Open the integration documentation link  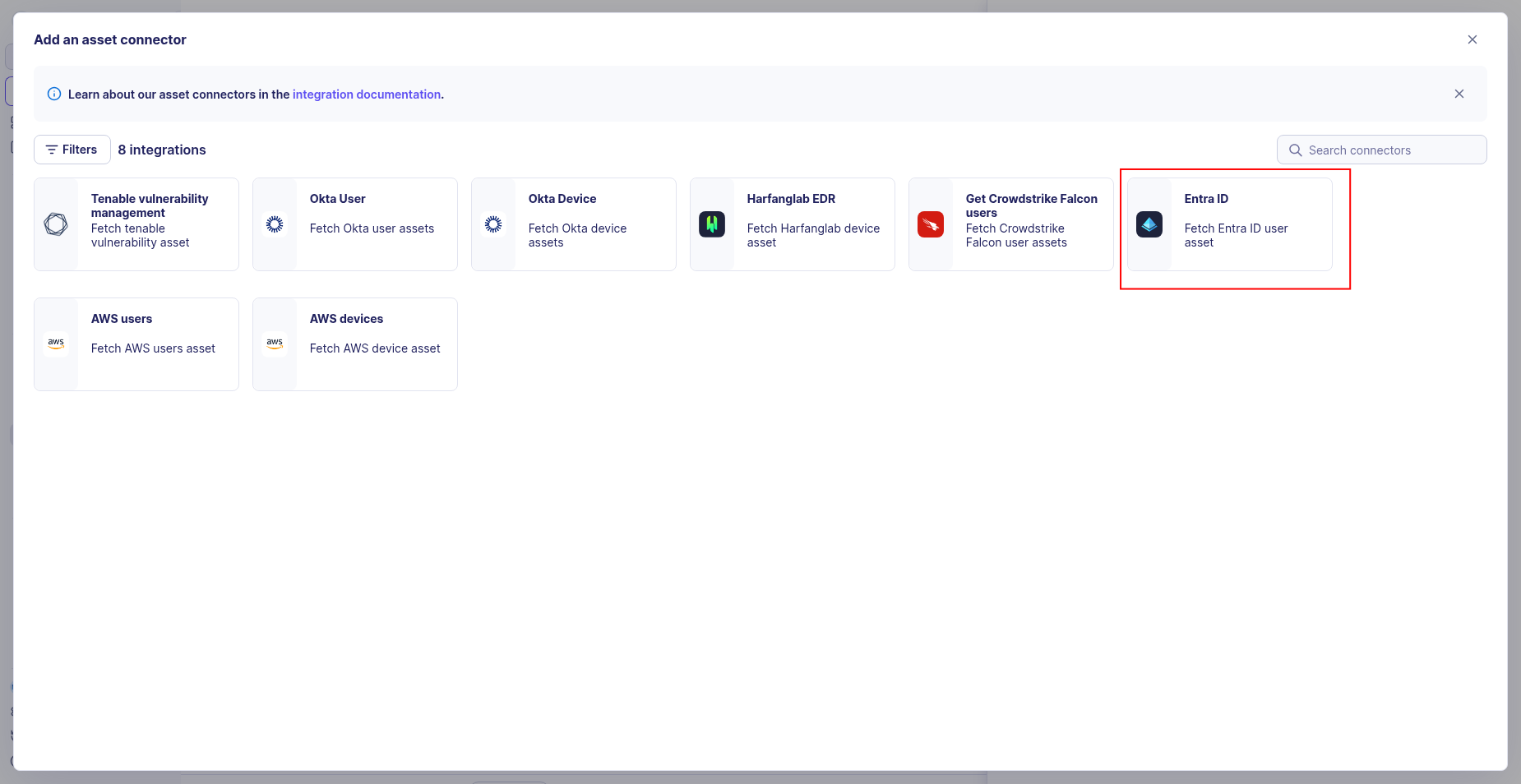coord(367,94)
